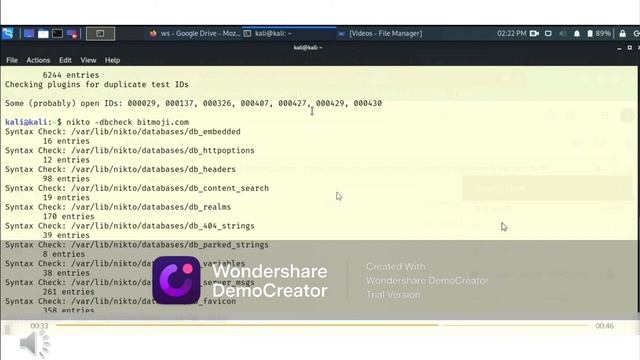Switch to Google Drive Mozilla window

(195, 33)
